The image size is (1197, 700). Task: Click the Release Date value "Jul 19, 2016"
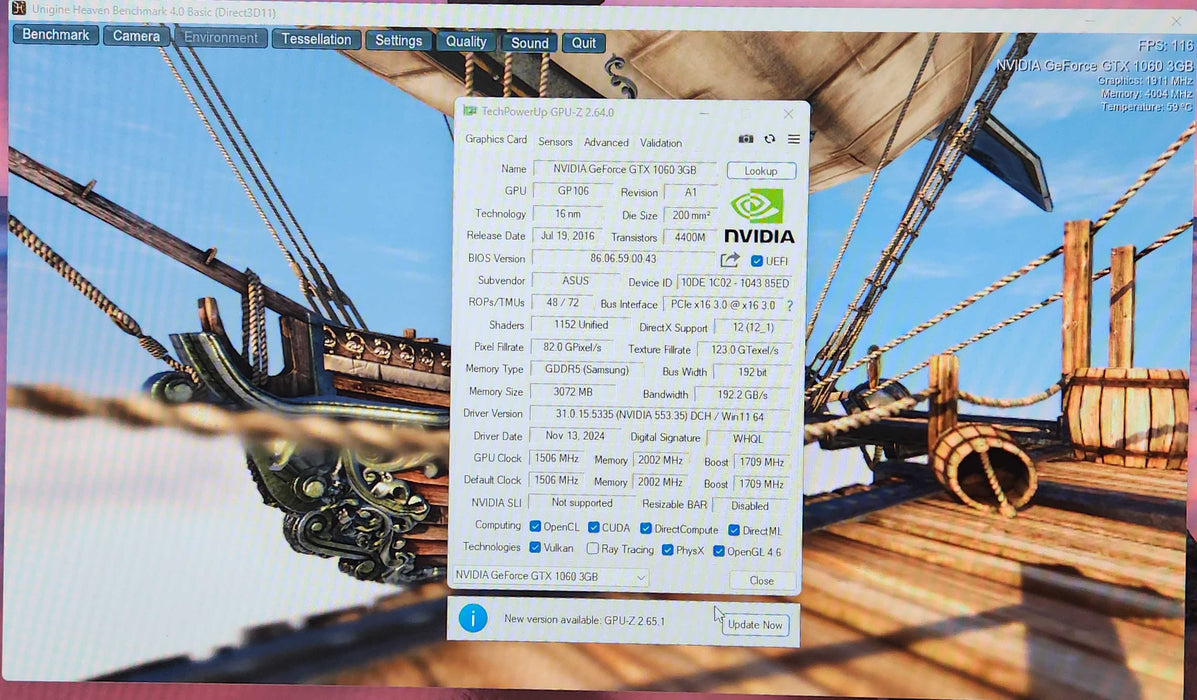coord(567,236)
